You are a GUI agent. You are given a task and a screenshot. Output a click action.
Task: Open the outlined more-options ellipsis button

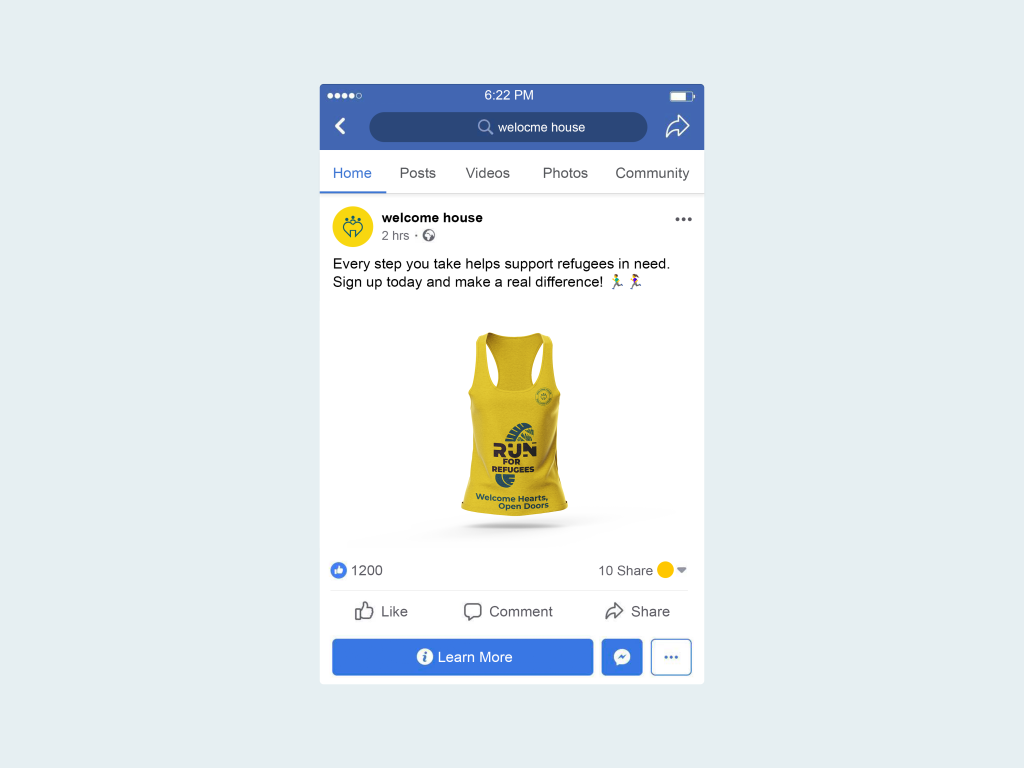click(x=671, y=657)
